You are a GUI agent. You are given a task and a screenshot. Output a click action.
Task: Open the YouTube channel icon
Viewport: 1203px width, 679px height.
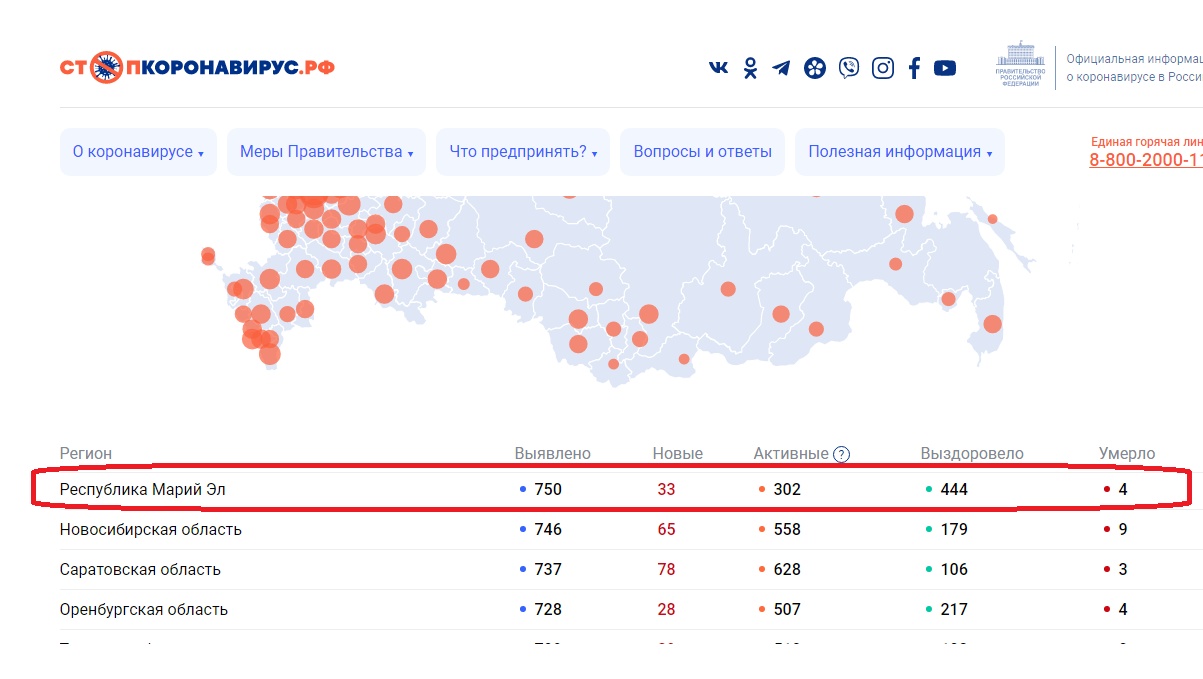945,68
